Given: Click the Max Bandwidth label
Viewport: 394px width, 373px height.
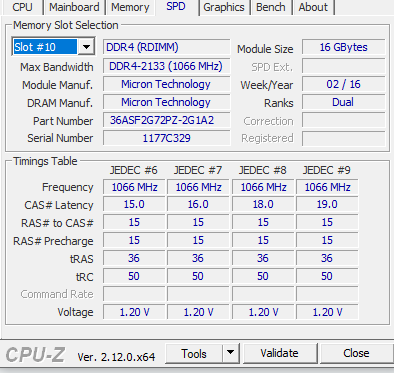Looking at the screenshot, I should (x=57, y=67).
